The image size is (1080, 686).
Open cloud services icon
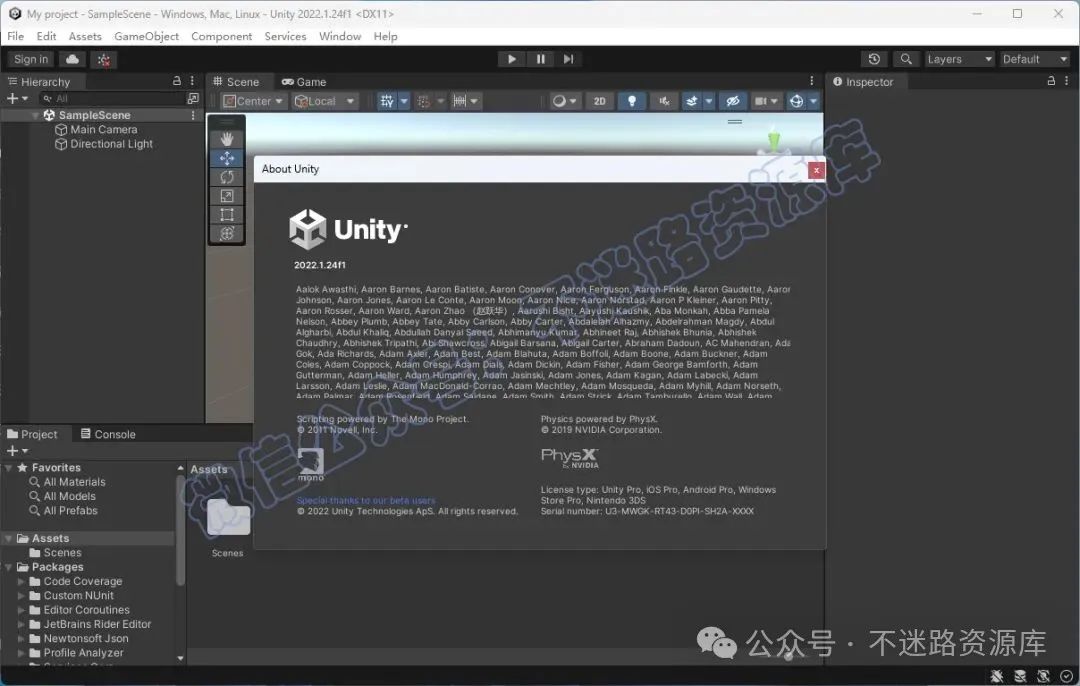(72, 59)
